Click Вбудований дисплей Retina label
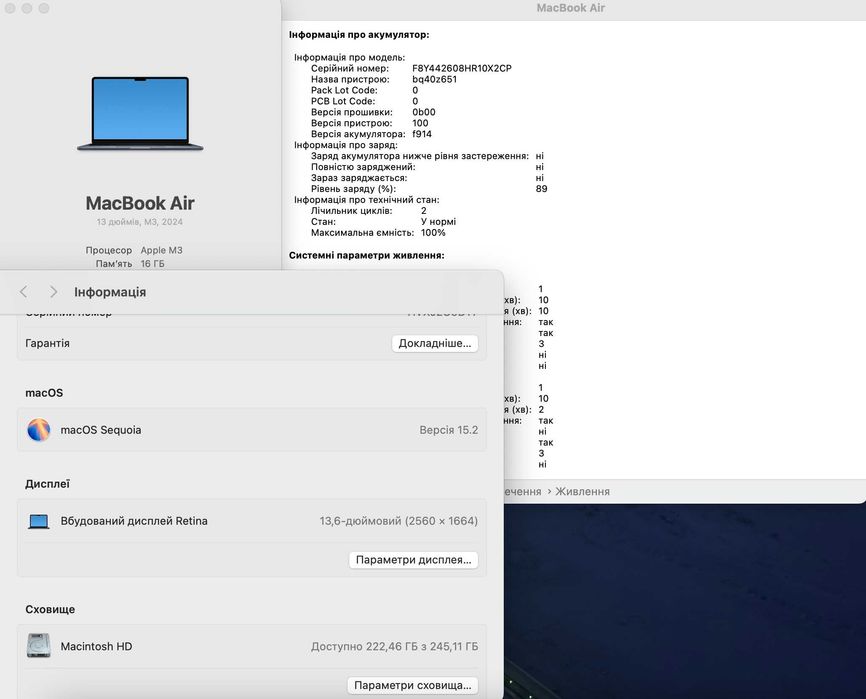This screenshot has width=866, height=699. coord(134,521)
